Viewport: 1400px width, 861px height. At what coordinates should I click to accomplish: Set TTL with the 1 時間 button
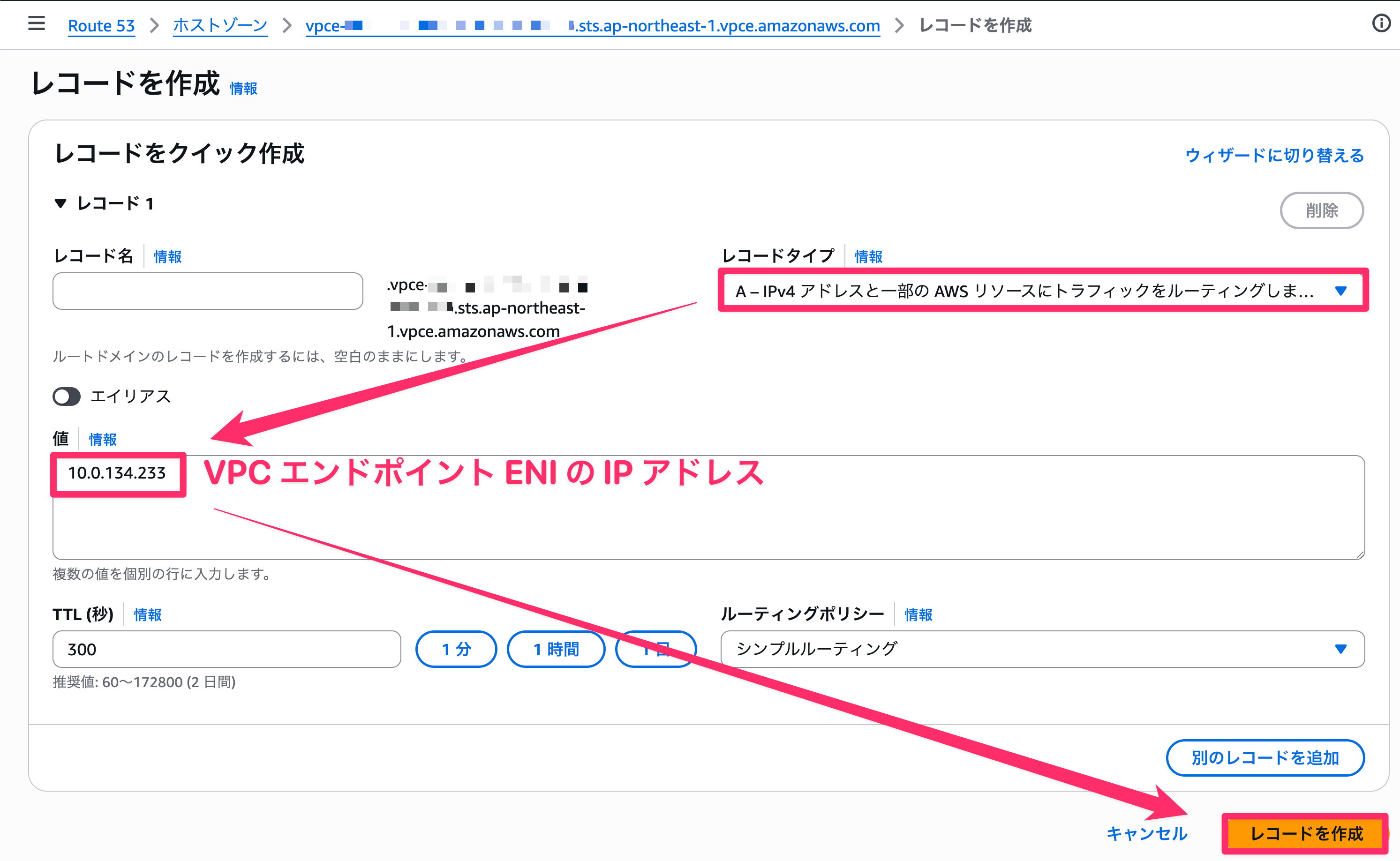coord(556,649)
